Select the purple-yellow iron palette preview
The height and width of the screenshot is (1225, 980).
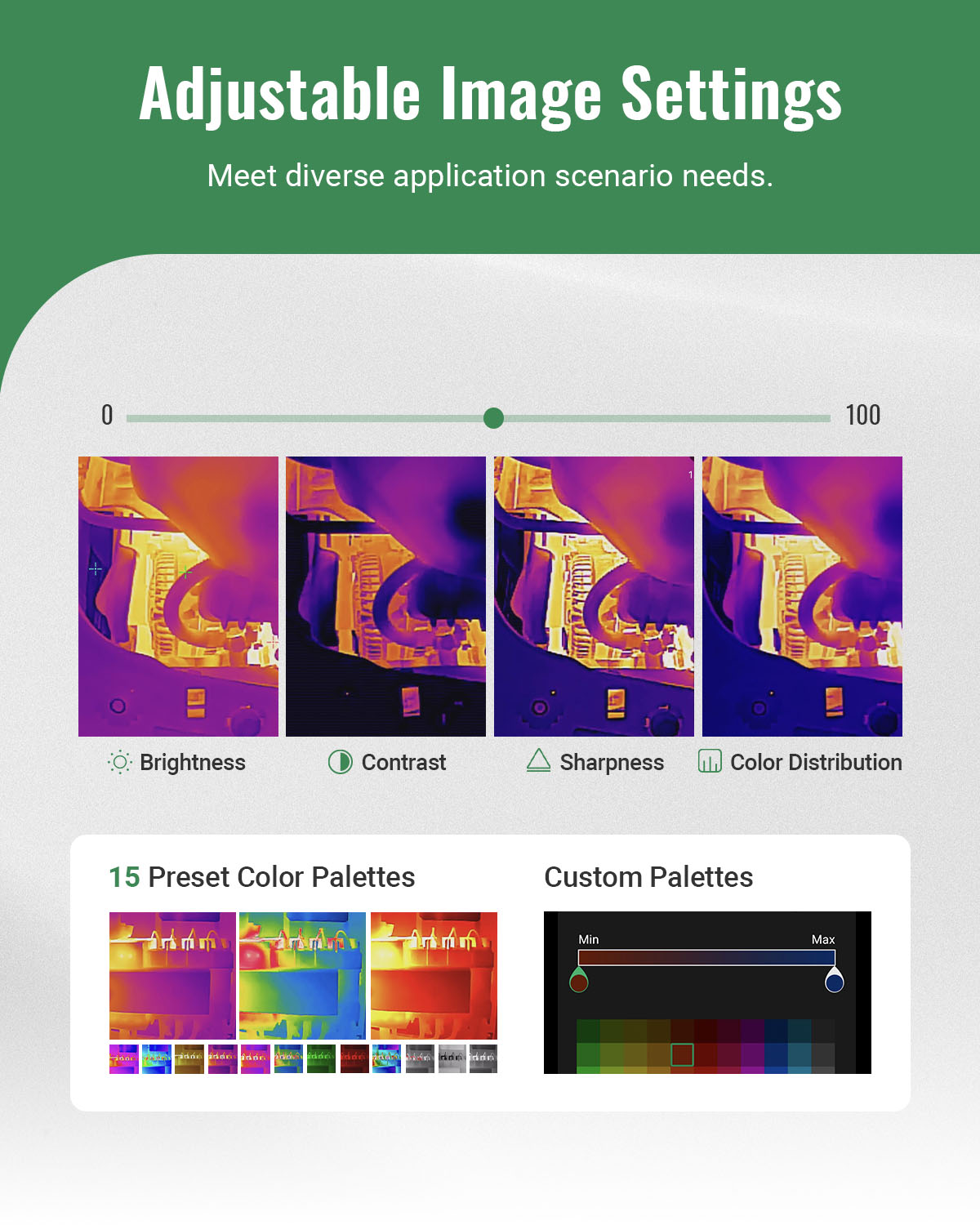(x=172, y=975)
